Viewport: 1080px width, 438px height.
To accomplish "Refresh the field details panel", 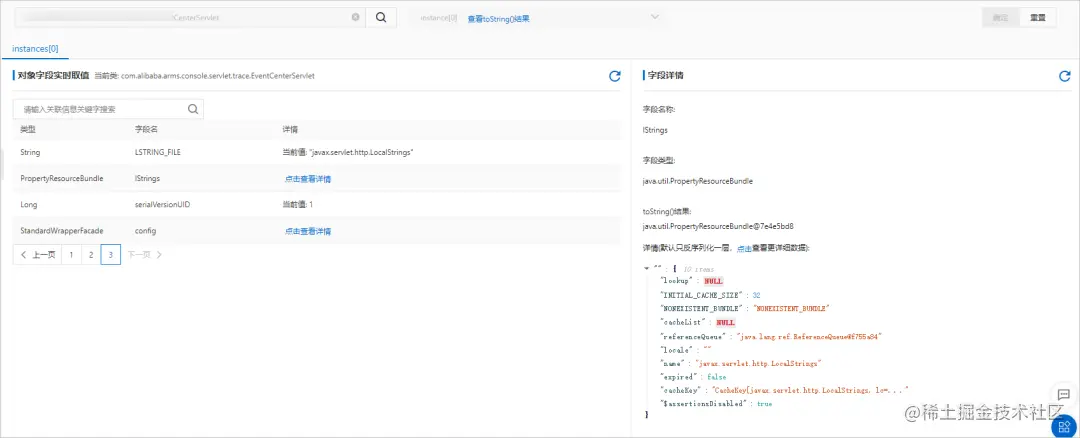I will coord(1065,76).
